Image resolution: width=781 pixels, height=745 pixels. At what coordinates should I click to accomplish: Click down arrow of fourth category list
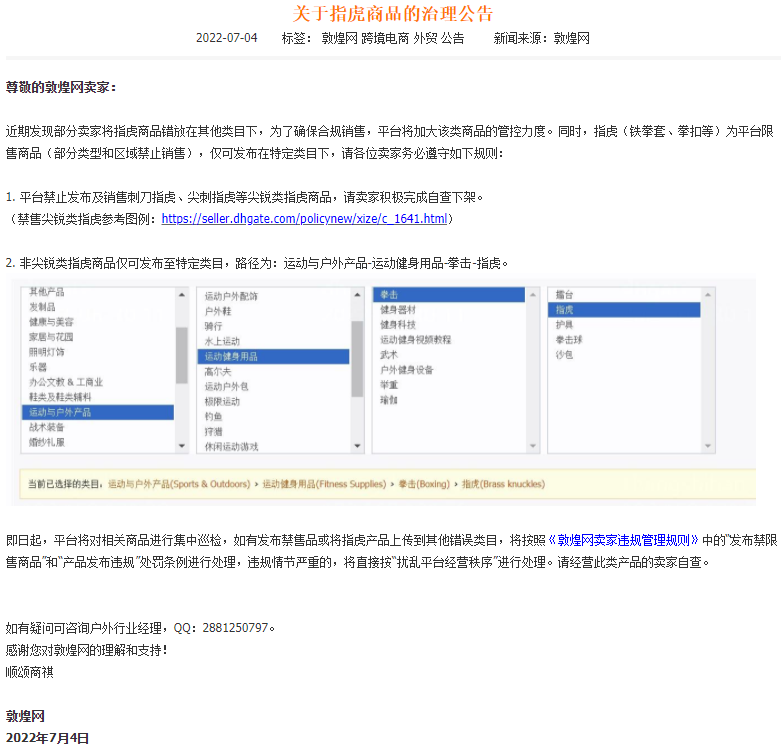708,446
